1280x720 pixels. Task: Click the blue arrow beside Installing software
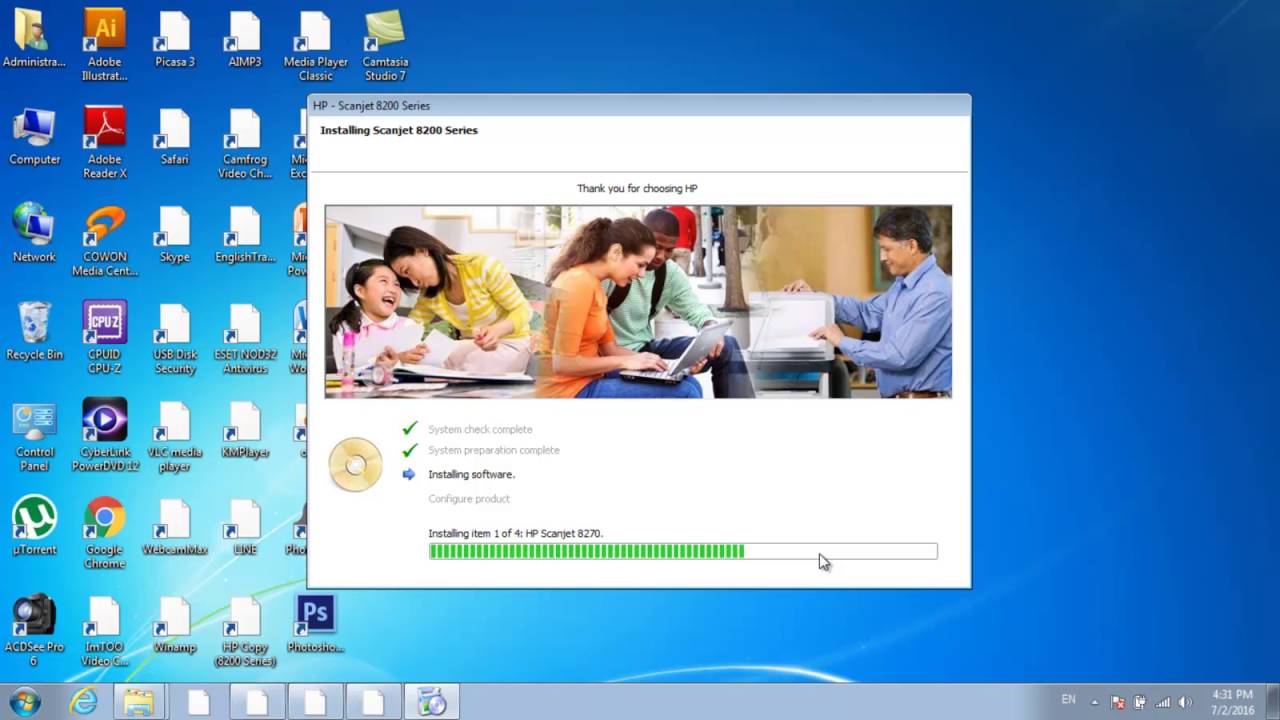point(408,474)
